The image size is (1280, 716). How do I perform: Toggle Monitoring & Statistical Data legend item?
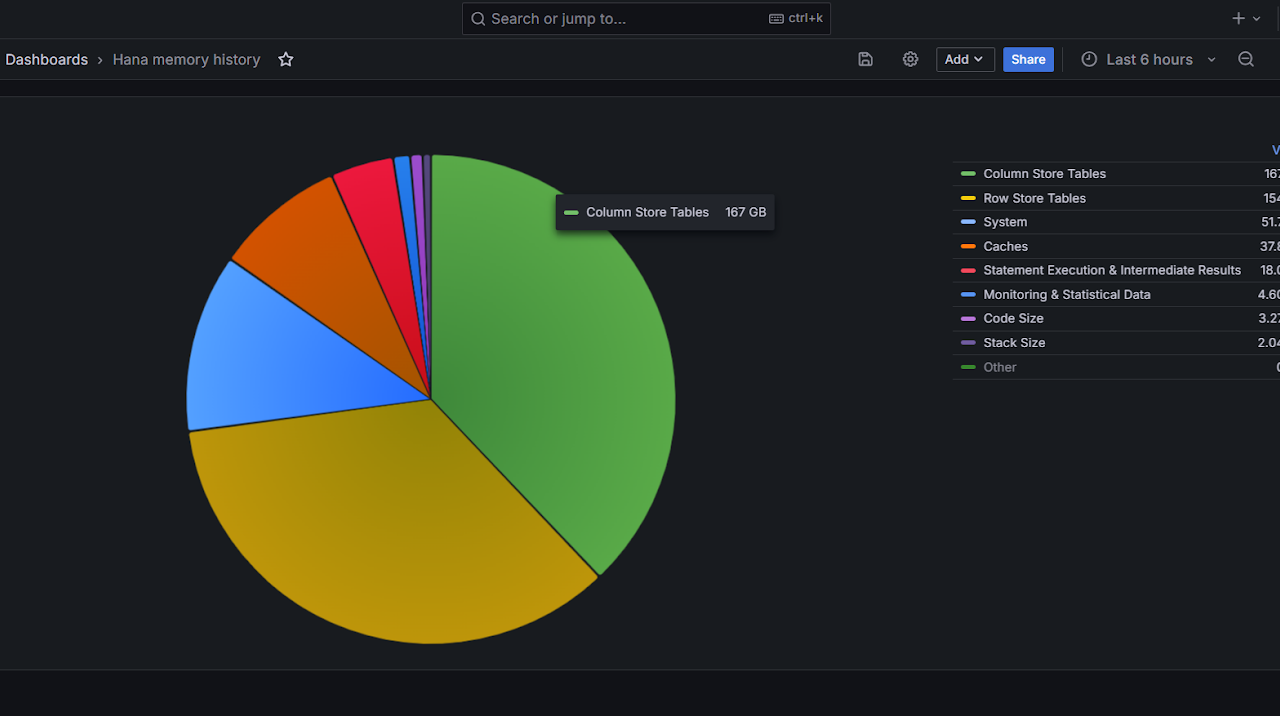coord(1066,295)
